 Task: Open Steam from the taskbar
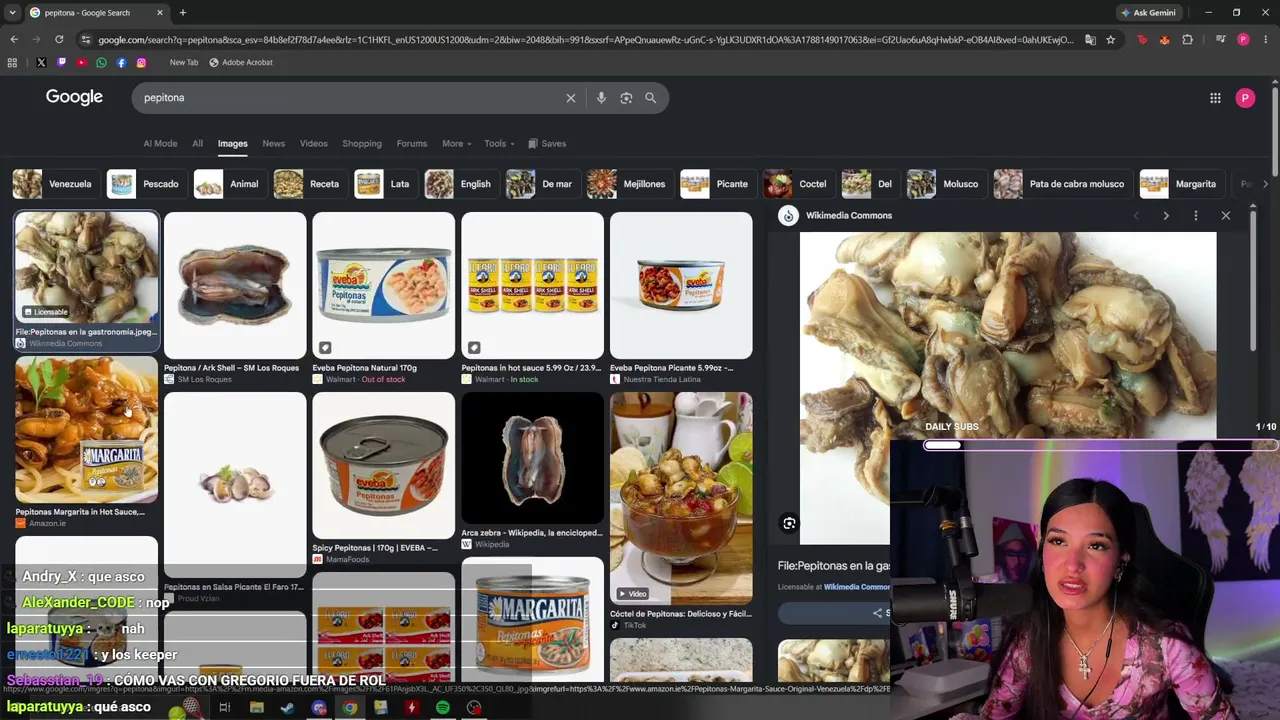tap(288, 708)
